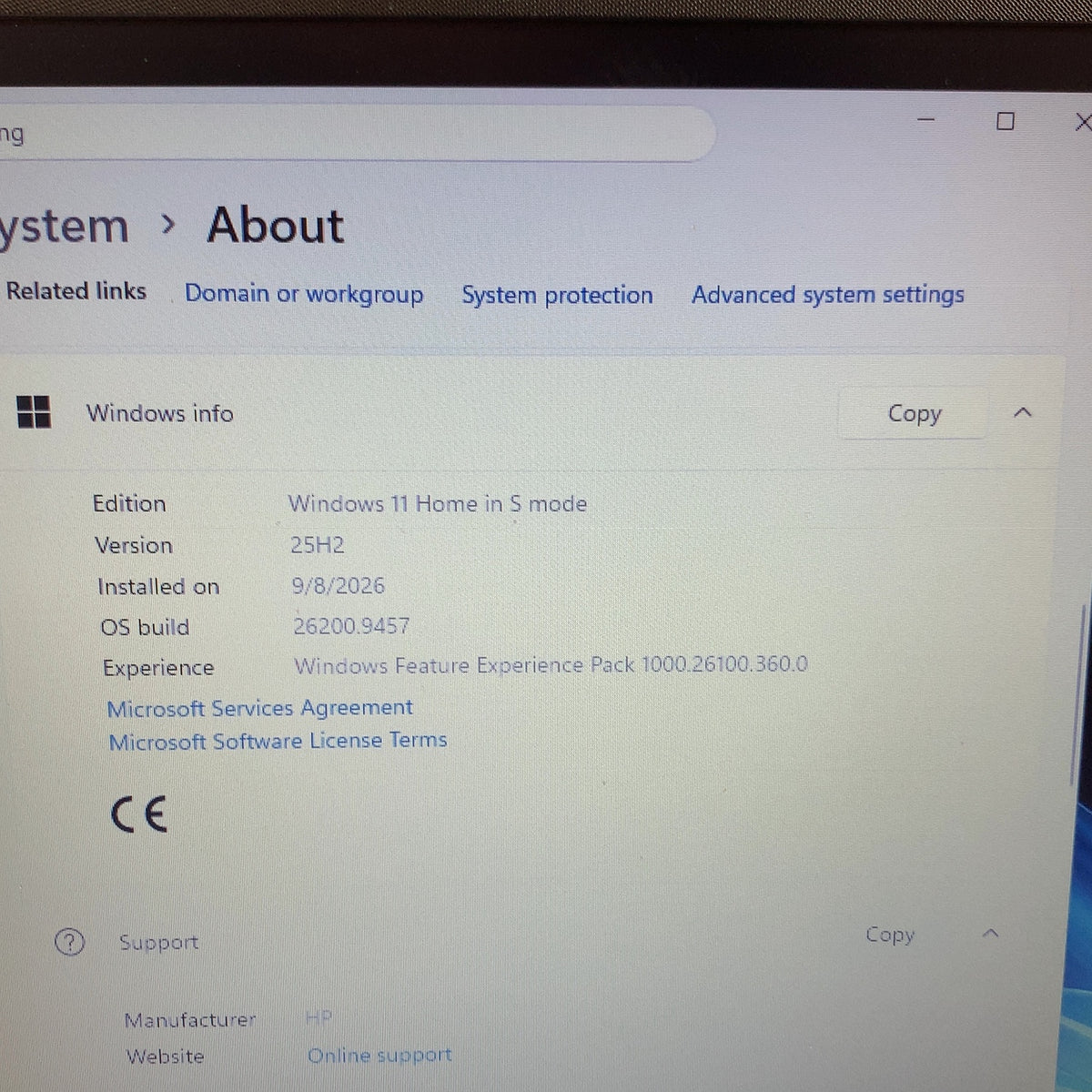Click the Manufacturer value 'HP'

click(x=319, y=1017)
